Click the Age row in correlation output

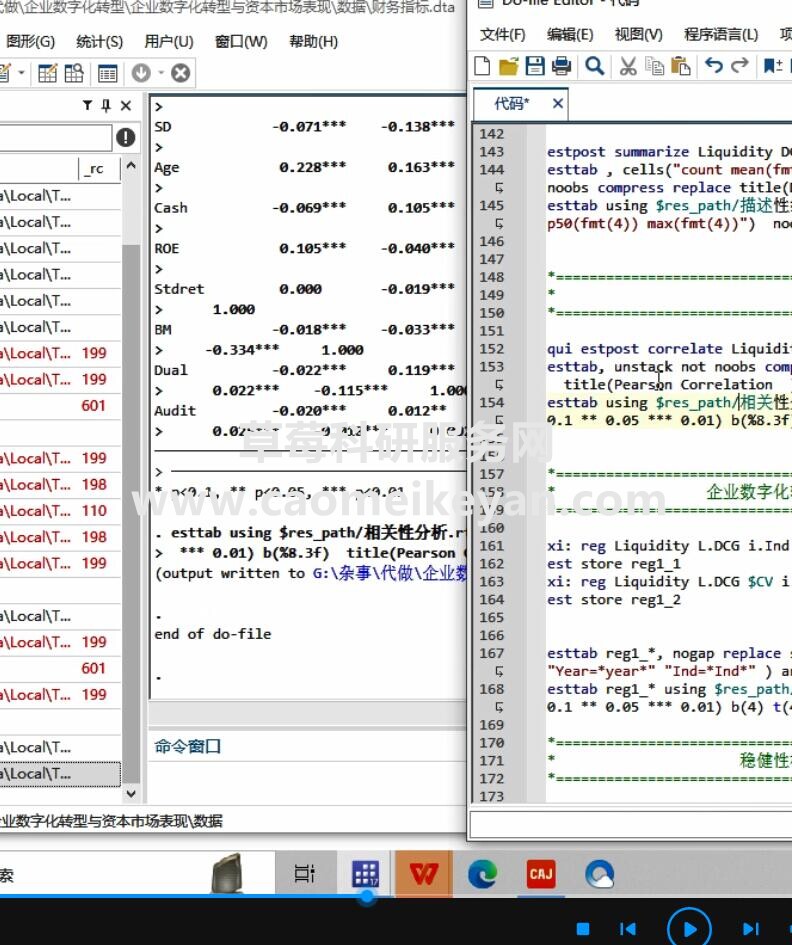tap(304, 168)
